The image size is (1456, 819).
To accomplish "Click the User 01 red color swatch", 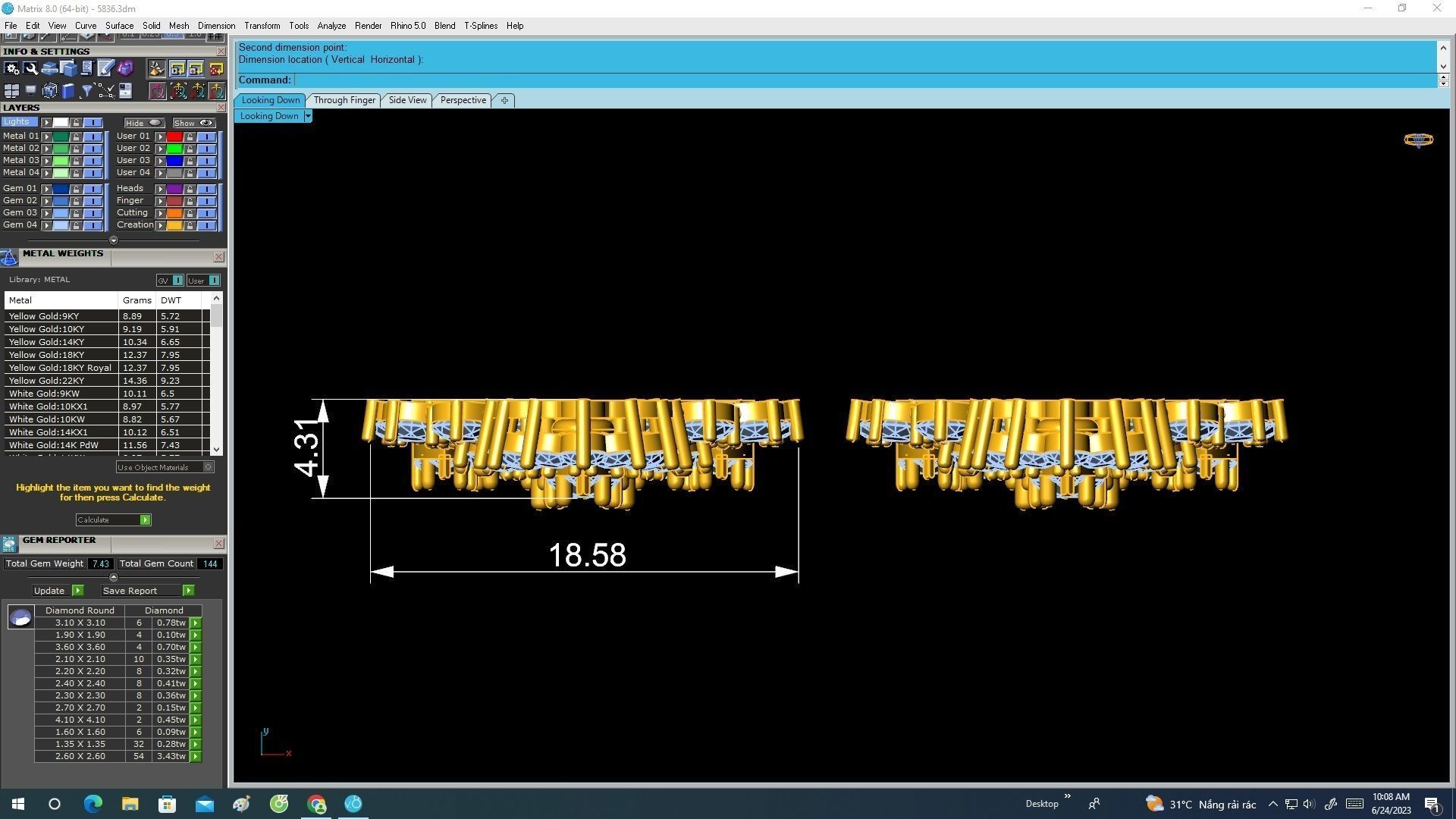I will pyautogui.click(x=174, y=136).
